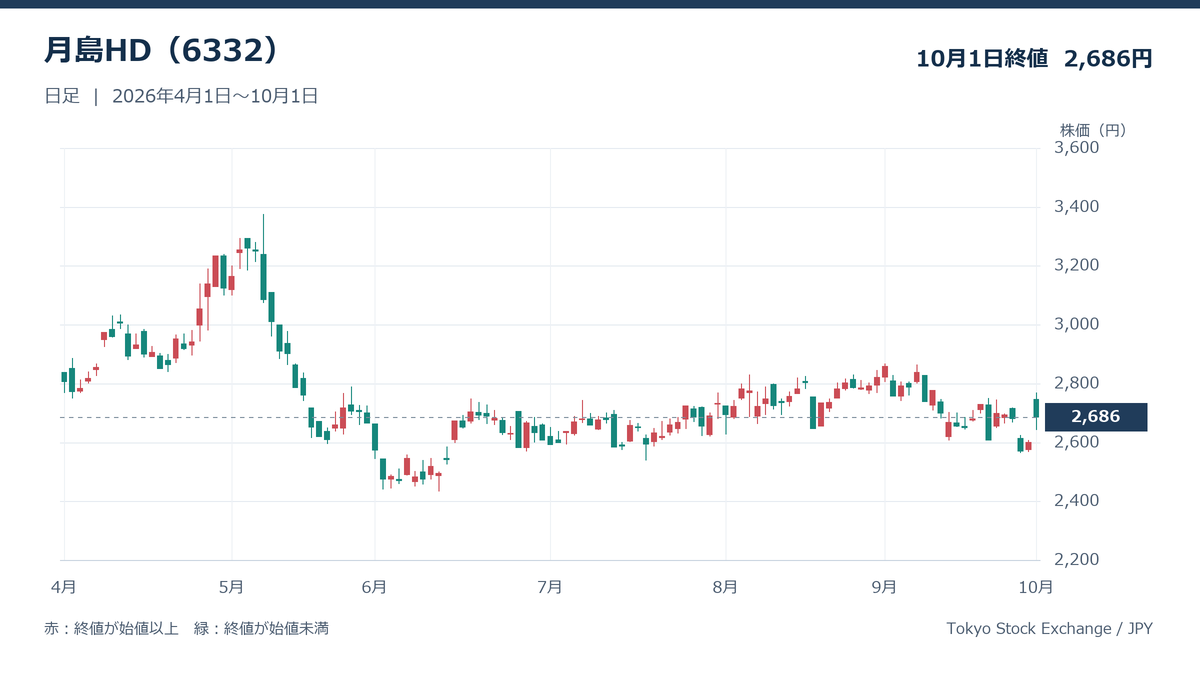The width and height of the screenshot is (1200, 675).
Task: Click the title 月島HD（6332）
Action: [162, 52]
